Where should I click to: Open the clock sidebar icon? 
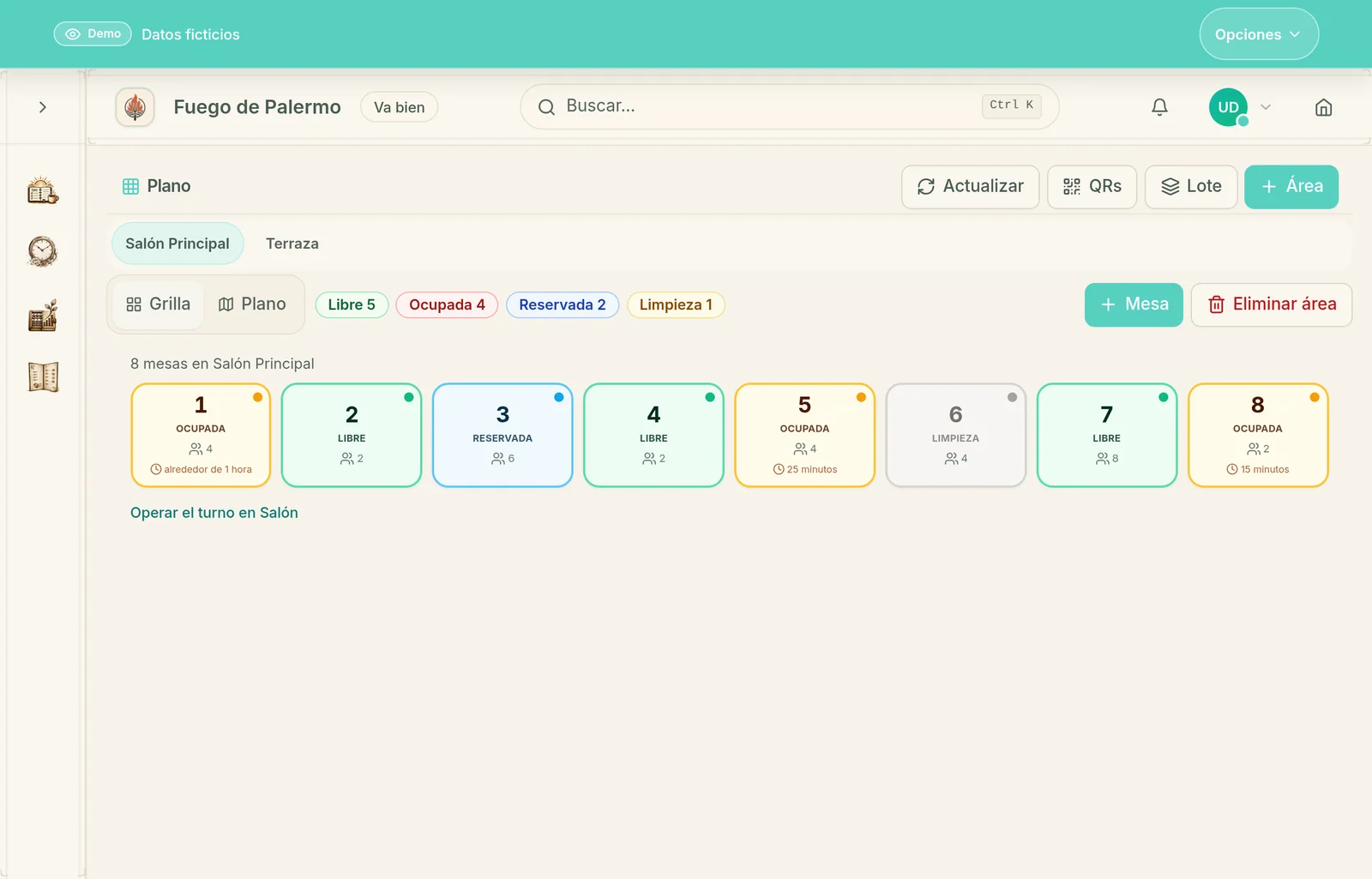click(x=43, y=251)
